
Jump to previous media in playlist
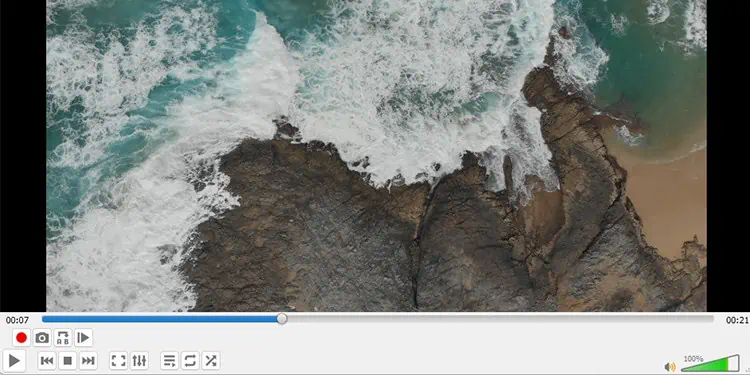(x=47, y=361)
